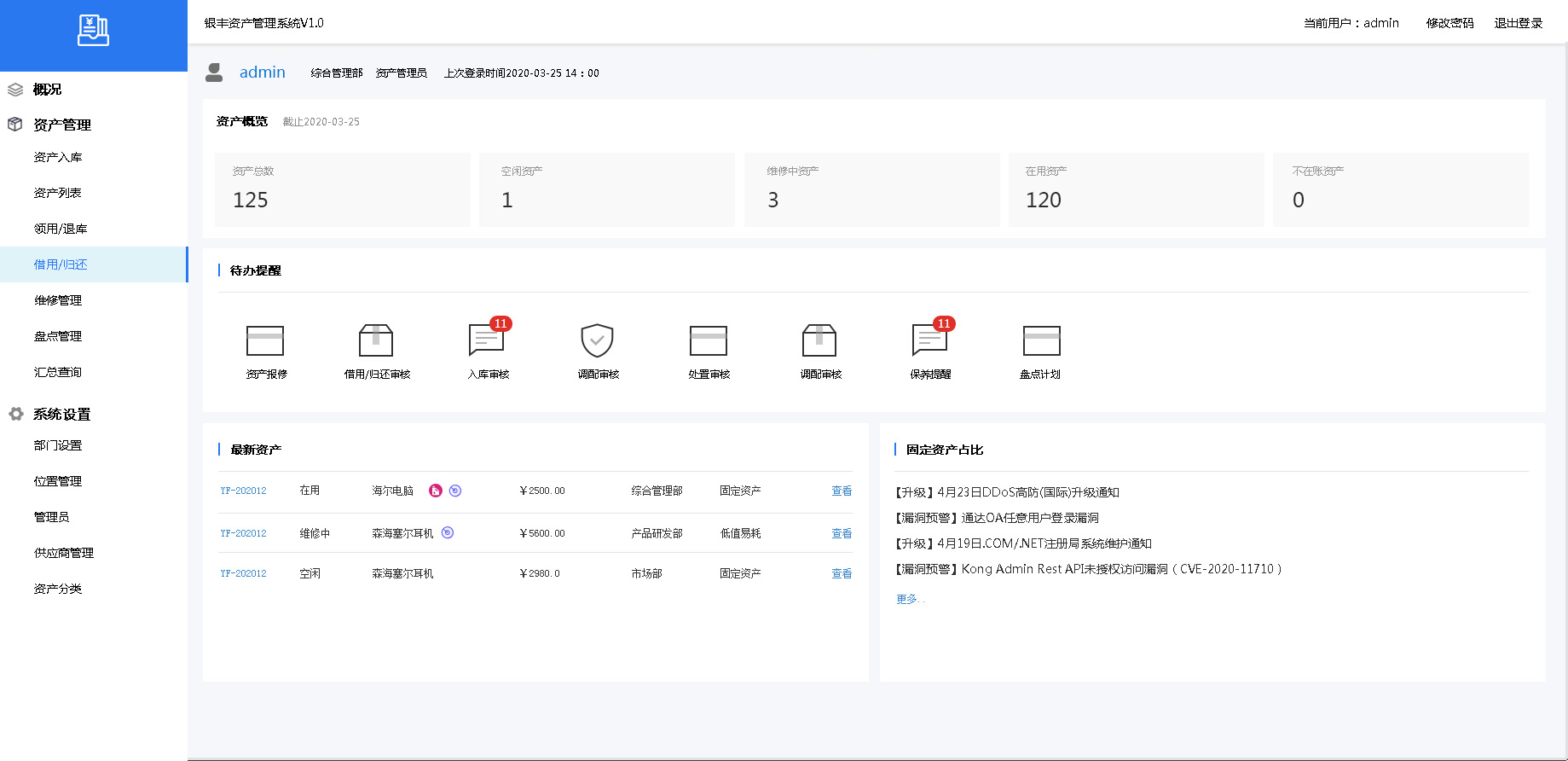Open 供应商管理 under system settings

coord(64,553)
